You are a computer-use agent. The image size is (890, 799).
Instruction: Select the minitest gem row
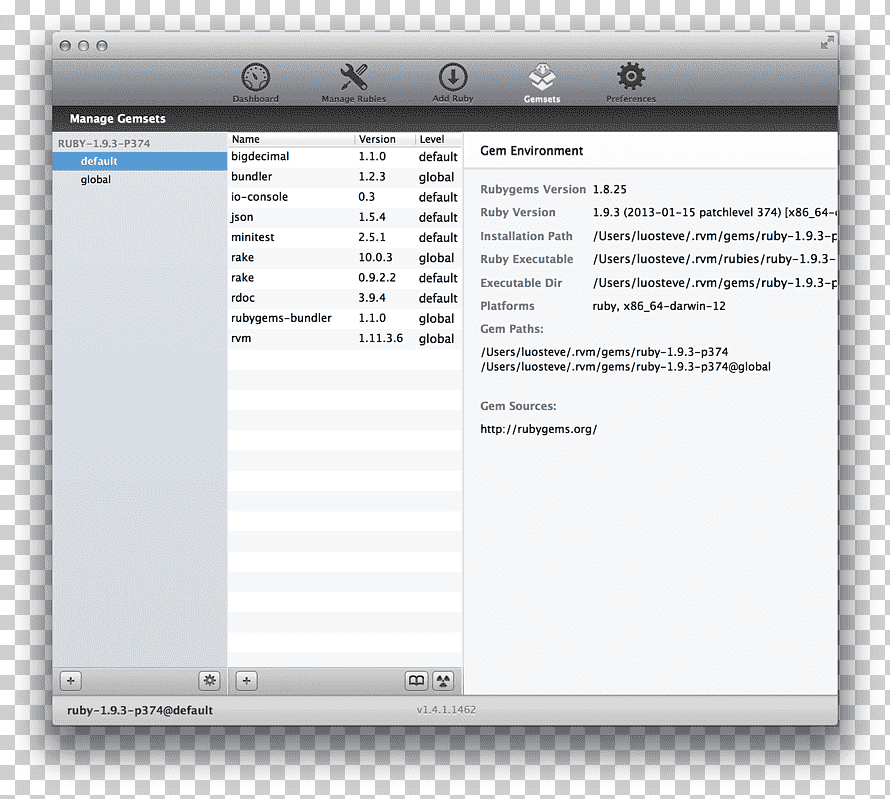point(345,237)
